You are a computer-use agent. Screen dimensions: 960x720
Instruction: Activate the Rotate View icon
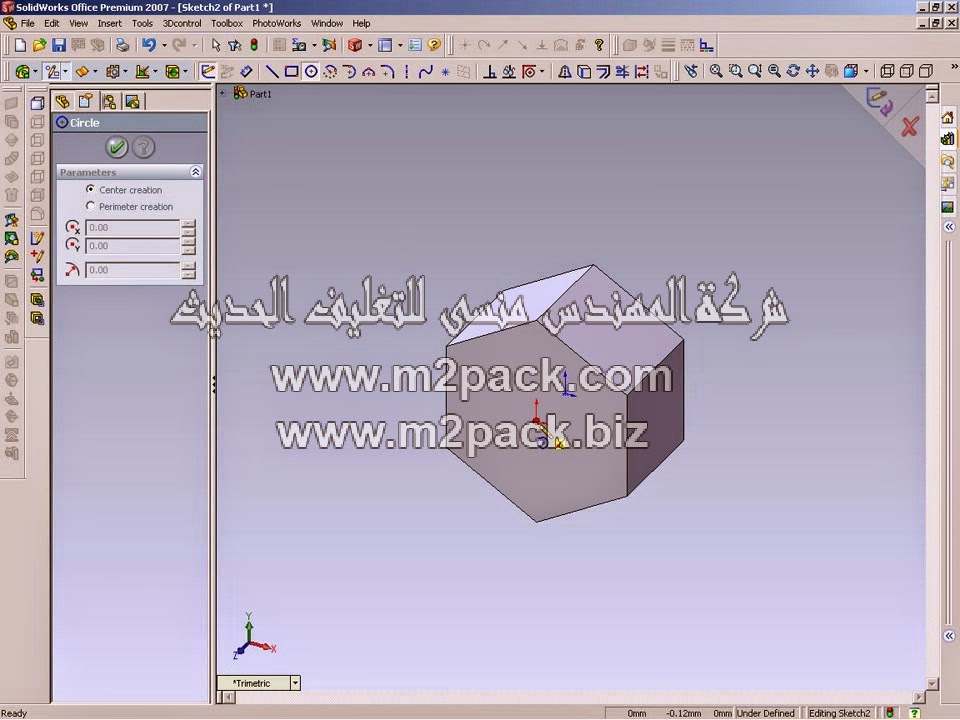[x=793, y=72]
